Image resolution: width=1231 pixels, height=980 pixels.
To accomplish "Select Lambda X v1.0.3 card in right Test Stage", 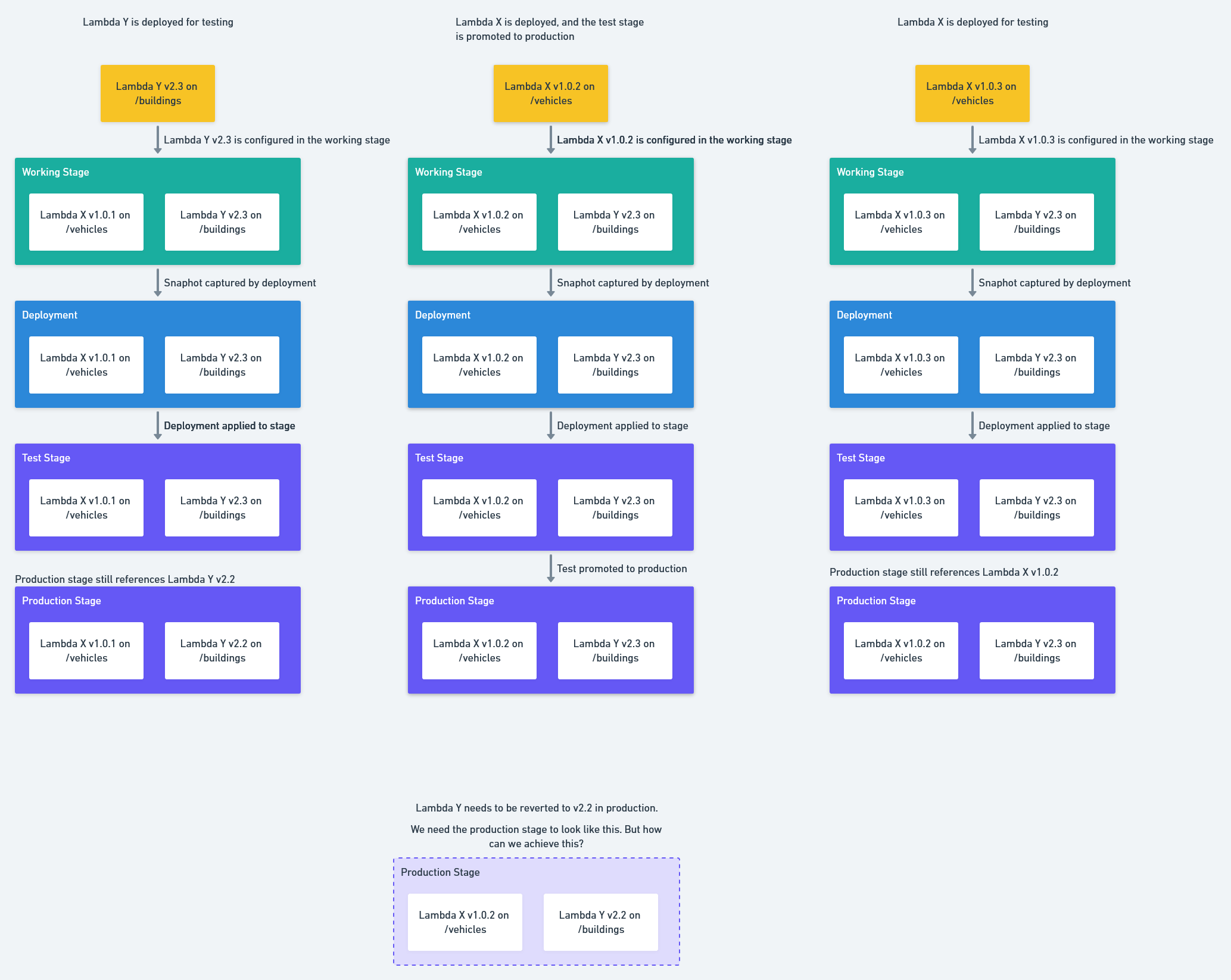I will [x=900, y=508].
